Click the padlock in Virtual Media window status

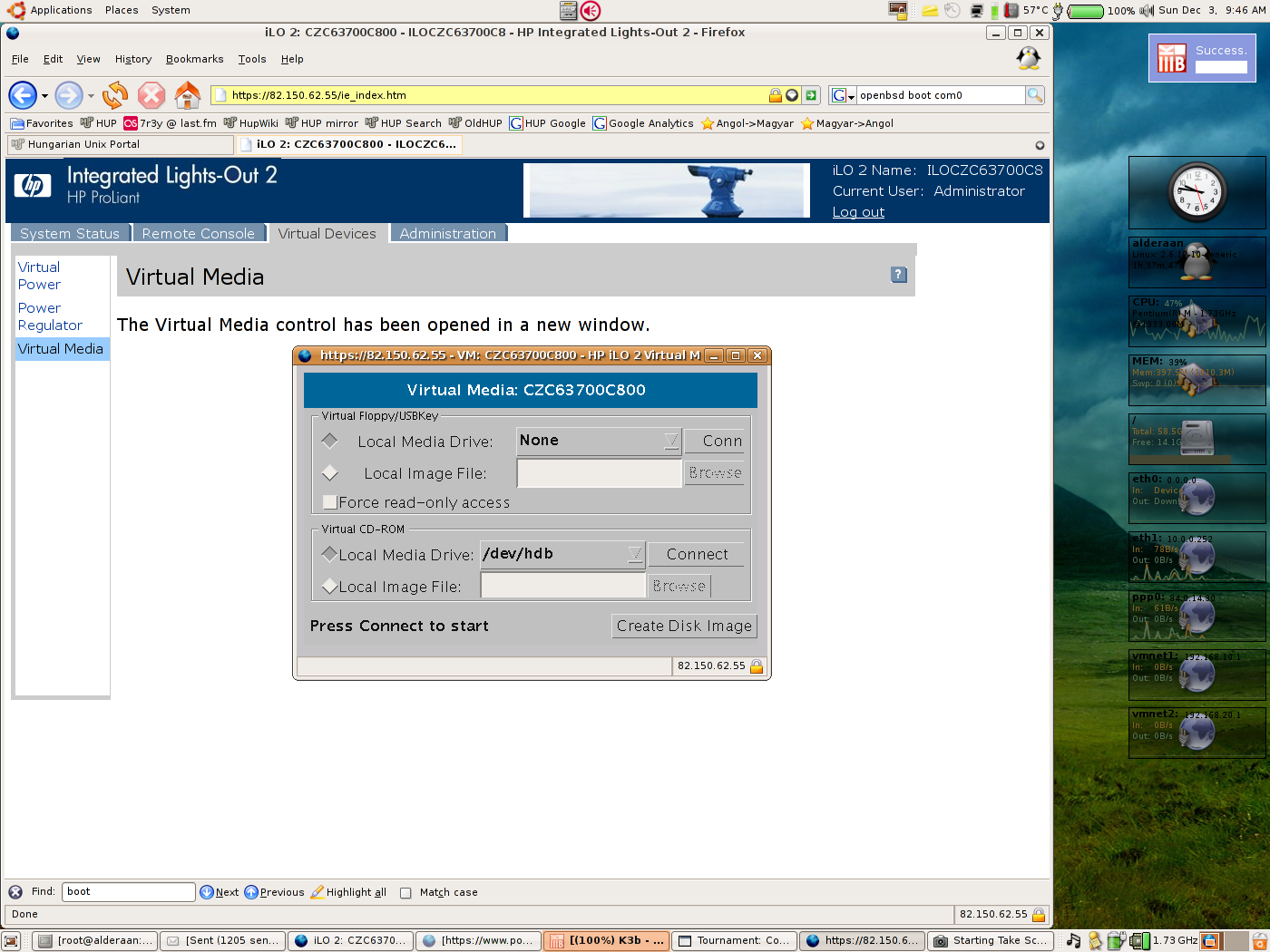point(757,666)
